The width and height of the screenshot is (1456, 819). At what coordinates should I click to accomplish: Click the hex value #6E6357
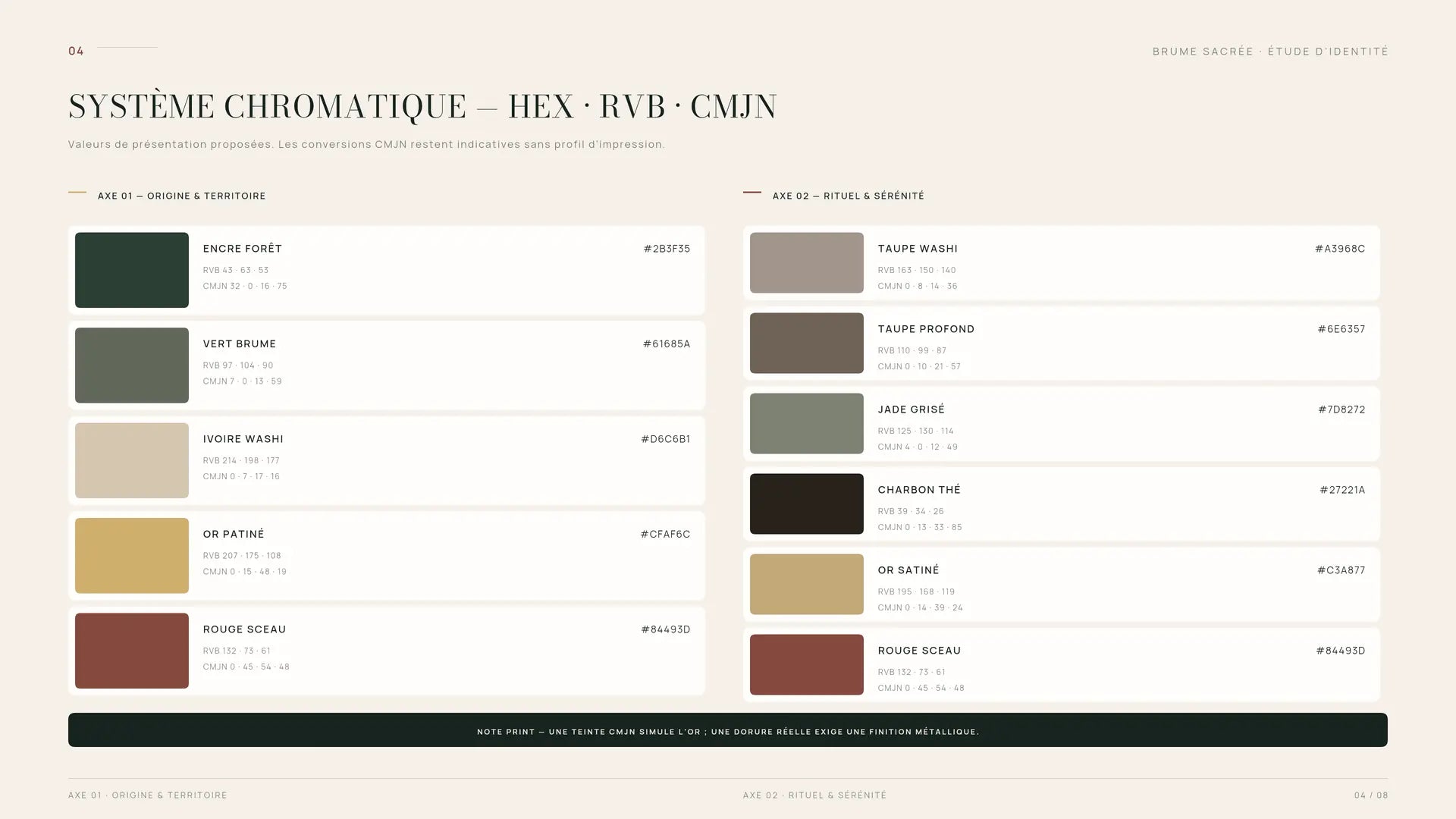pyautogui.click(x=1341, y=329)
